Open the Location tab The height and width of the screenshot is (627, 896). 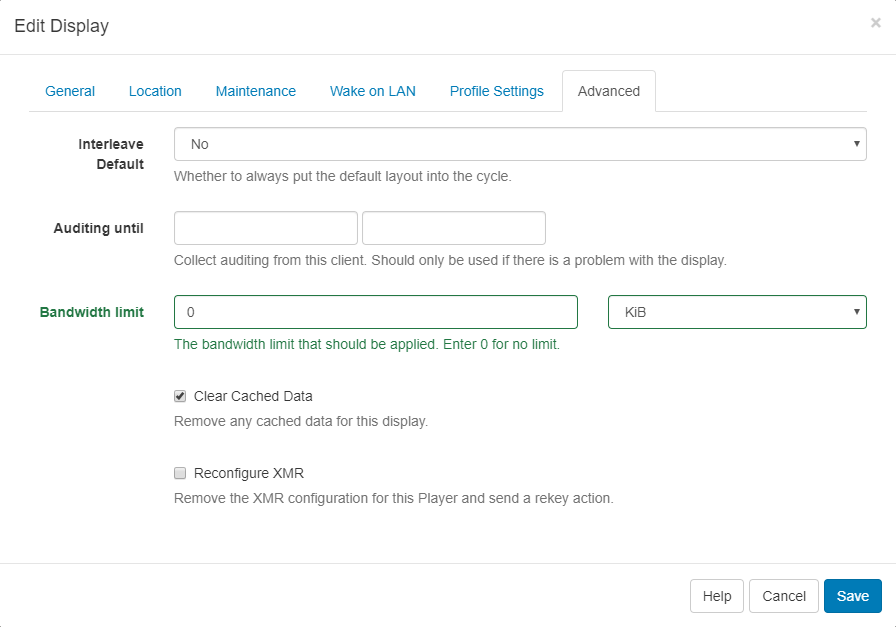[x=155, y=91]
